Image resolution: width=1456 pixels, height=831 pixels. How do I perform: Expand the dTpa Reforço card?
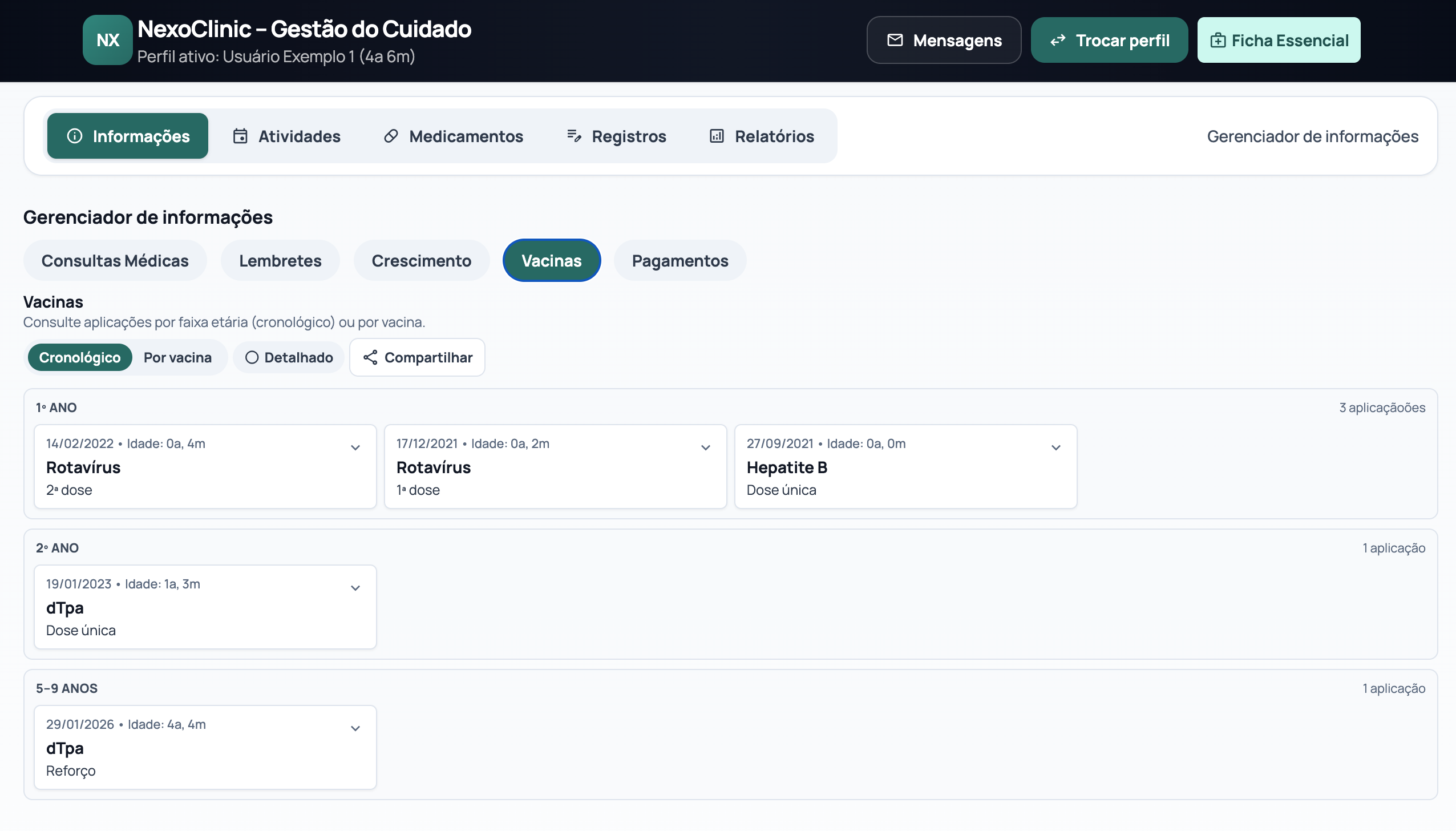pos(355,728)
